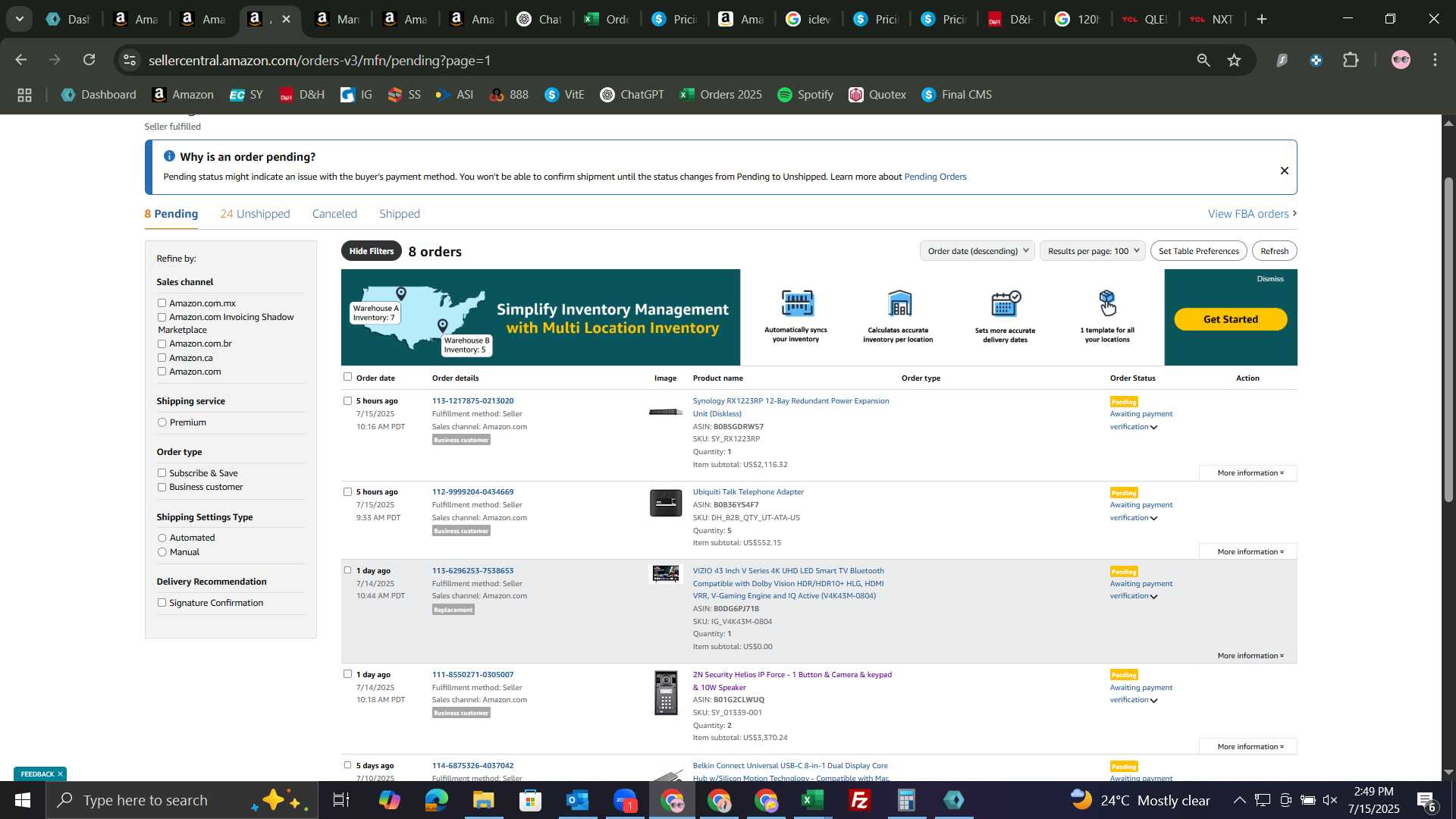
Task: Click the page vertical scrollbar
Action: [1448, 339]
